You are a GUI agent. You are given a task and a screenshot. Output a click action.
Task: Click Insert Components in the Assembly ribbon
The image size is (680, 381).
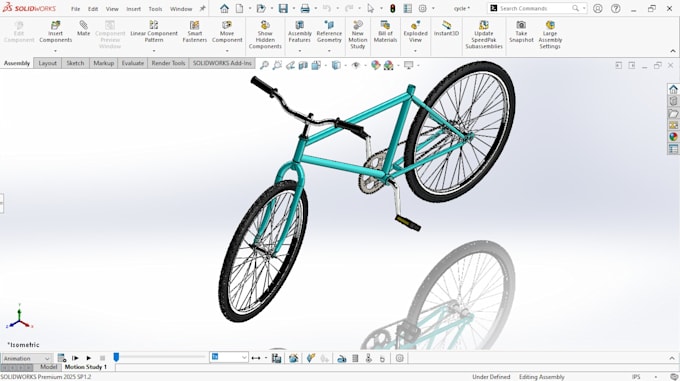(x=56, y=32)
